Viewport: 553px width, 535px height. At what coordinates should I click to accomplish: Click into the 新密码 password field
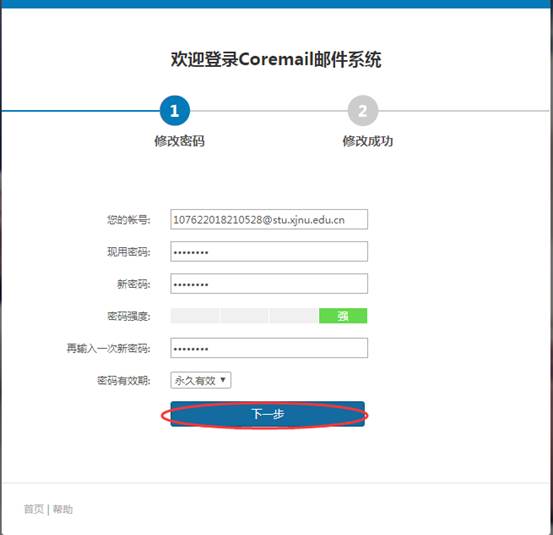[269, 284]
